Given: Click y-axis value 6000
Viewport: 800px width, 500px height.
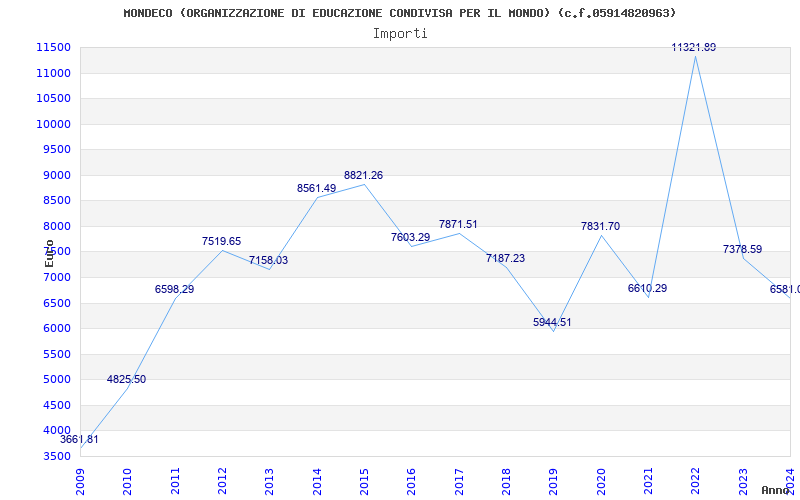Looking at the screenshot, I should (57, 329).
